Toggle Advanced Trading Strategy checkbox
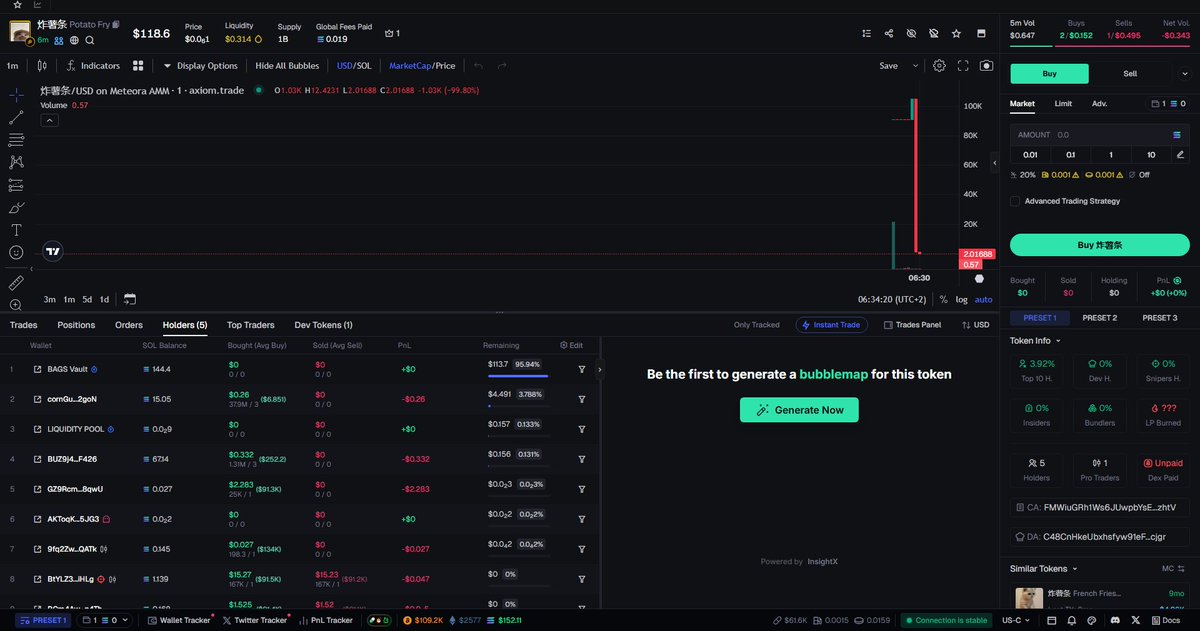The height and width of the screenshot is (631, 1200). (1015, 201)
